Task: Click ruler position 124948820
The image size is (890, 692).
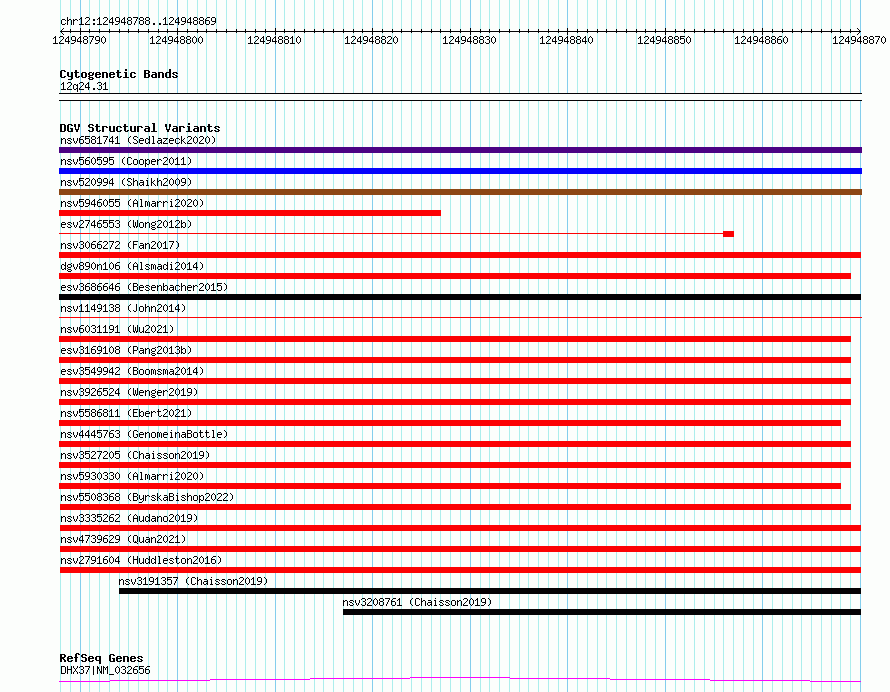Action: (x=371, y=40)
